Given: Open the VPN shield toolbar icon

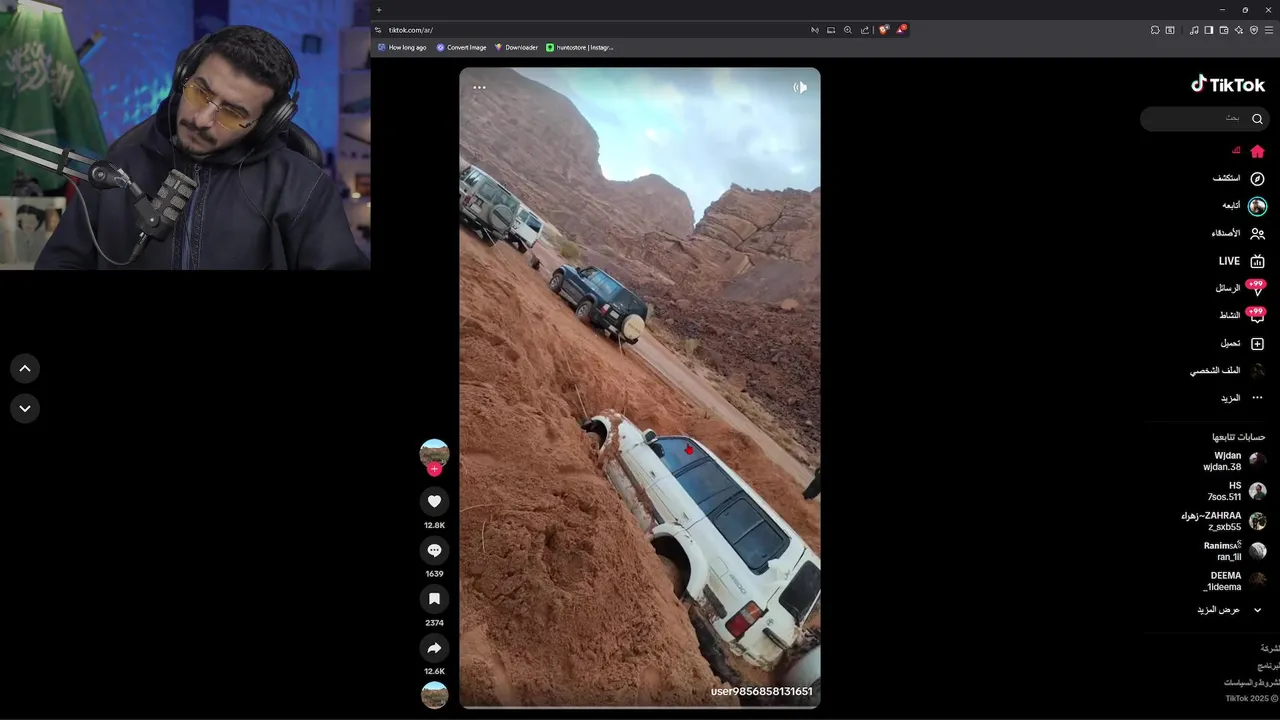Looking at the screenshot, I should 1254,30.
